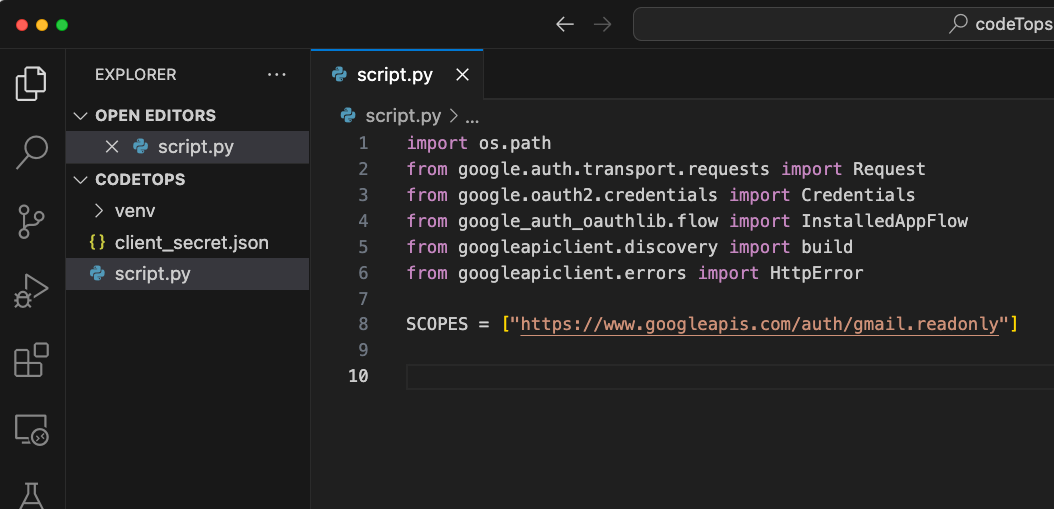Place cursor on empty line 10
This screenshot has height=509, width=1054.
tap(730, 377)
